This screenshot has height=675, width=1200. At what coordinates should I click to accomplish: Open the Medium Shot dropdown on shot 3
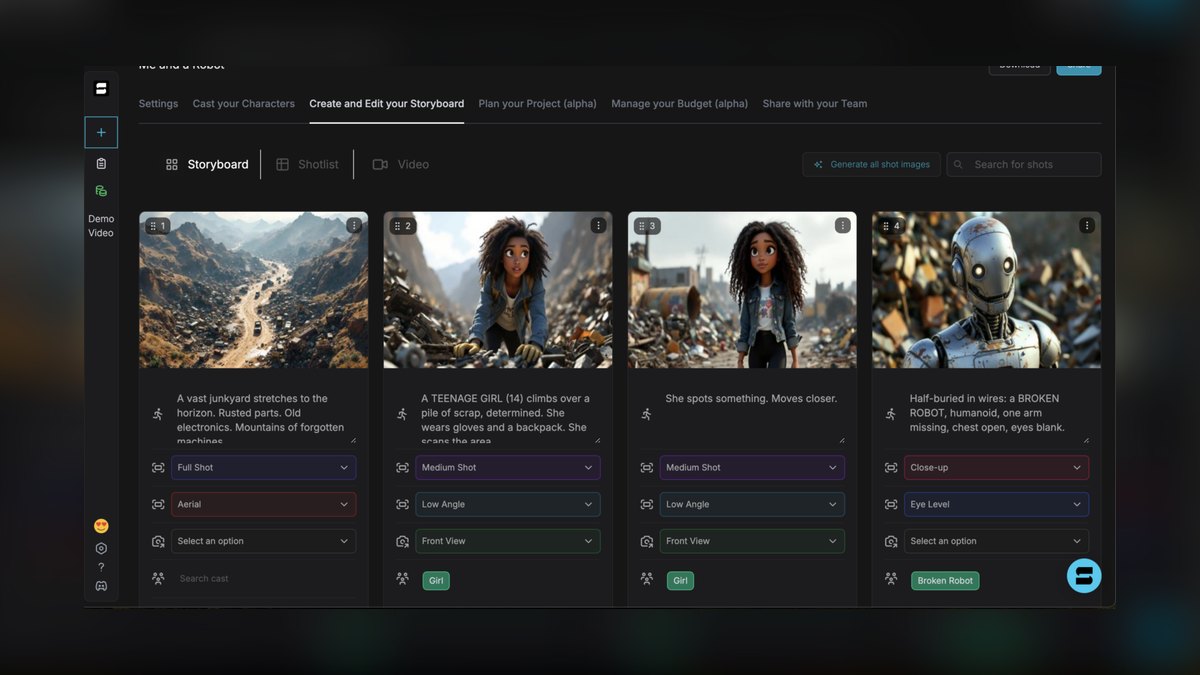coord(752,467)
